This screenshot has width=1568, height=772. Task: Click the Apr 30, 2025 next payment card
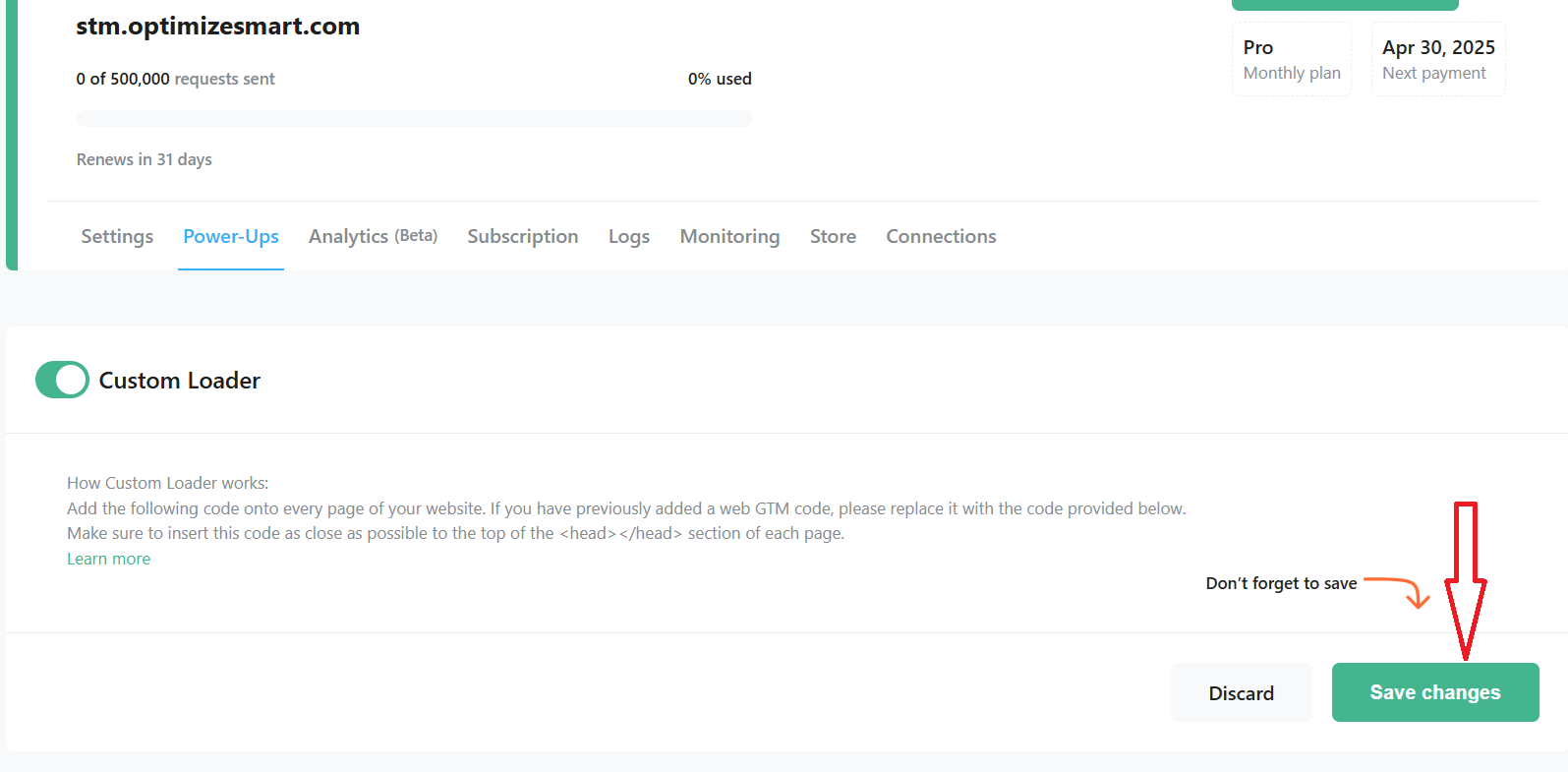pos(1437,59)
